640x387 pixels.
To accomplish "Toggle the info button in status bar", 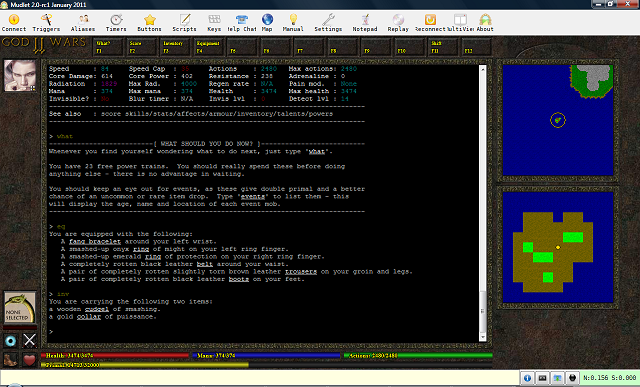I will (527, 378).
